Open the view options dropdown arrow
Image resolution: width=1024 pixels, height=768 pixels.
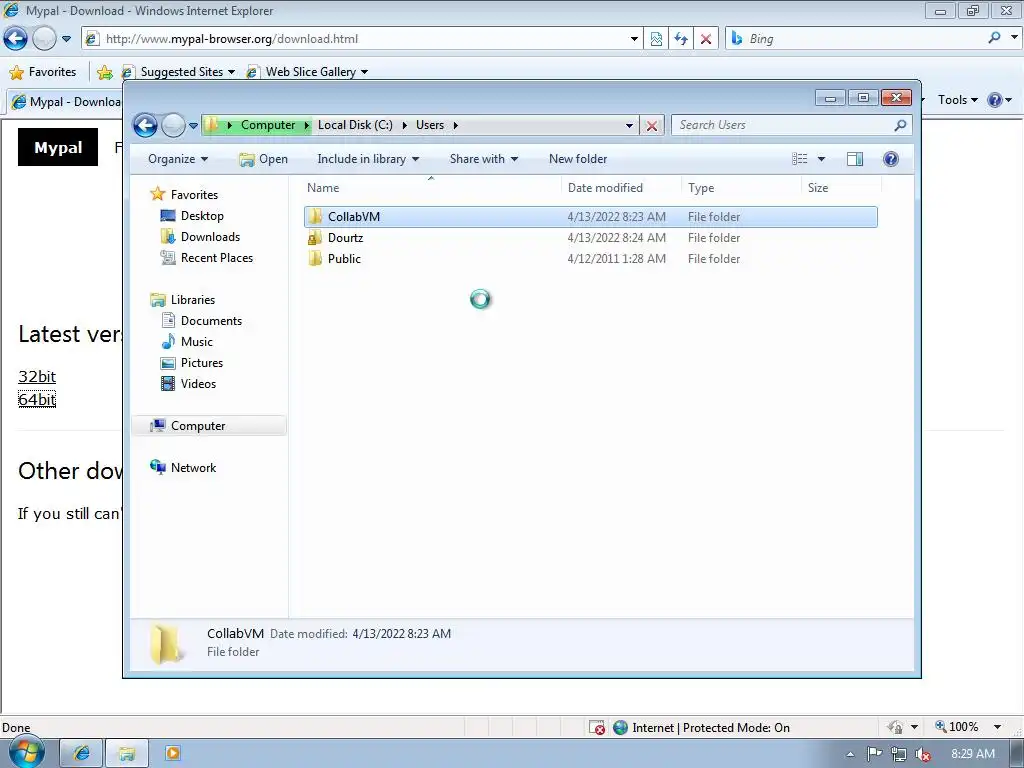pyautogui.click(x=822, y=159)
